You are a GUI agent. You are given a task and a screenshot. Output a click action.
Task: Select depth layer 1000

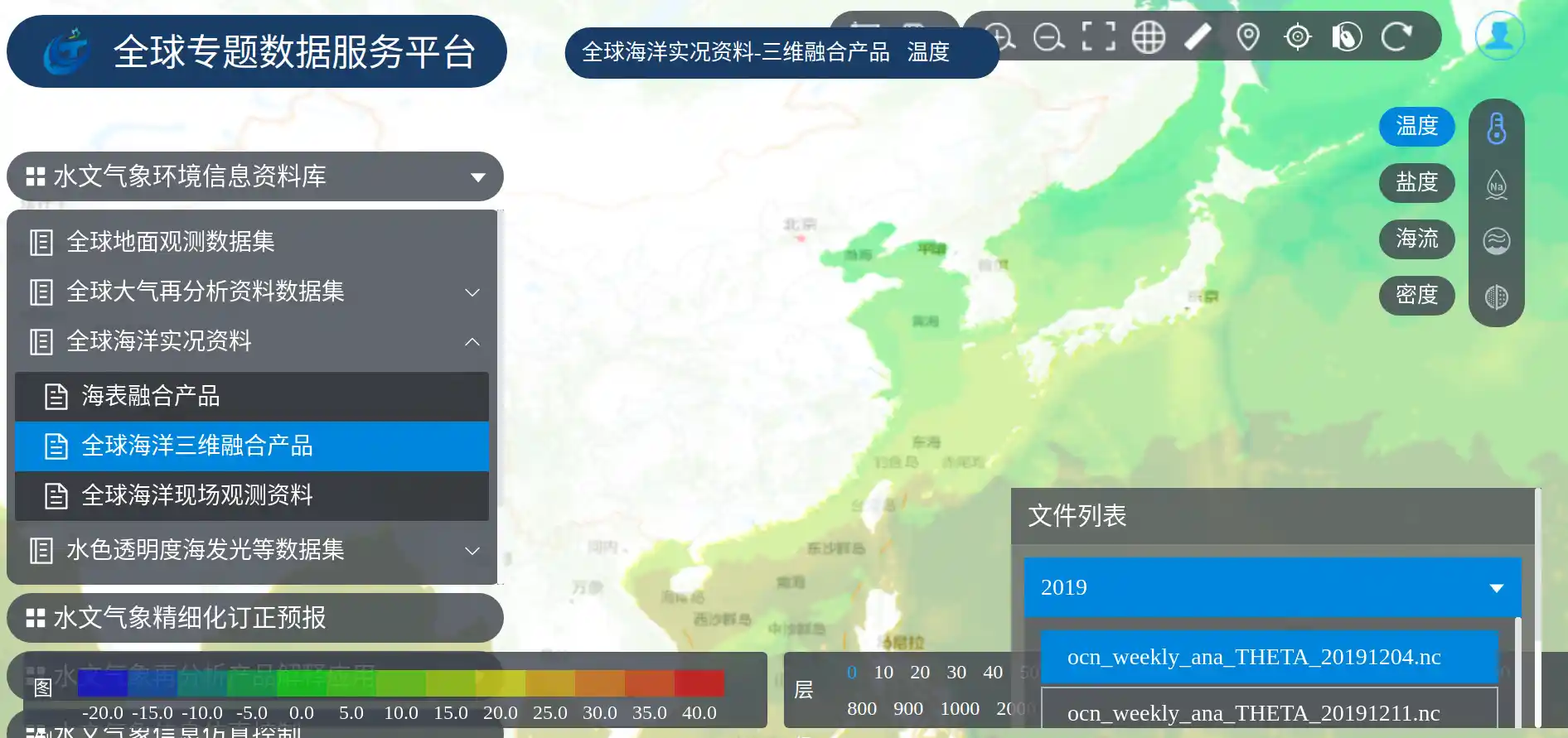coord(960,709)
